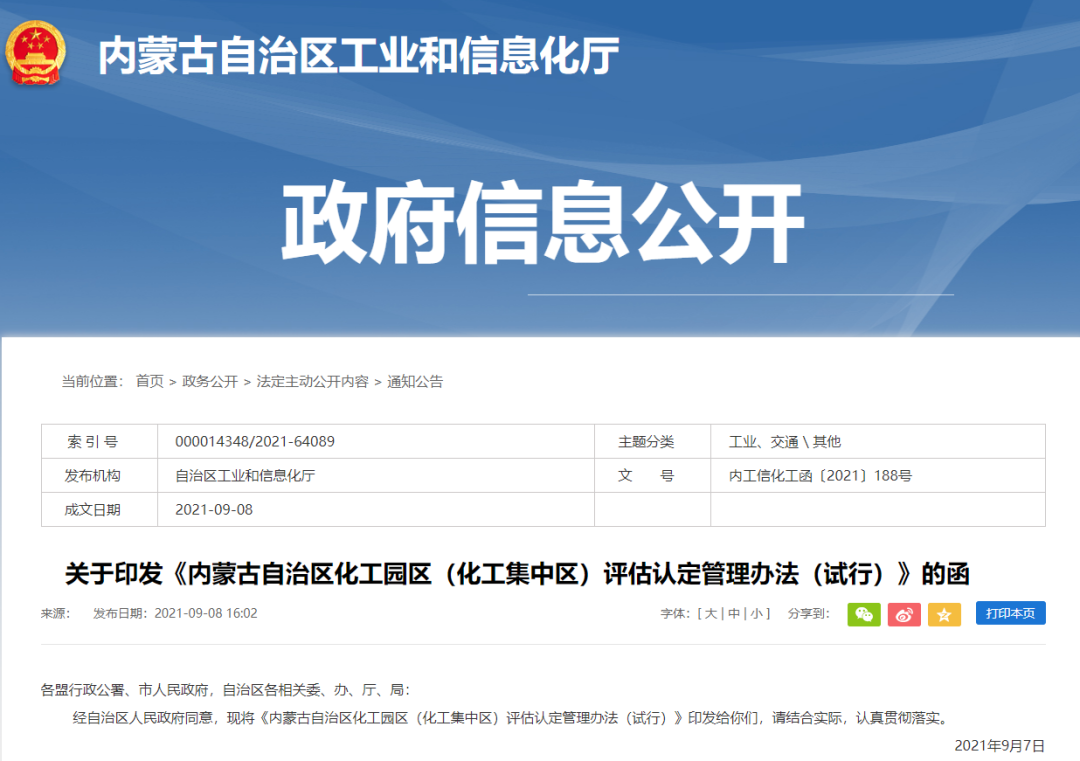Click the national emblem logo
Image resolution: width=1080 pixels, height=761 pixels.
36,55
